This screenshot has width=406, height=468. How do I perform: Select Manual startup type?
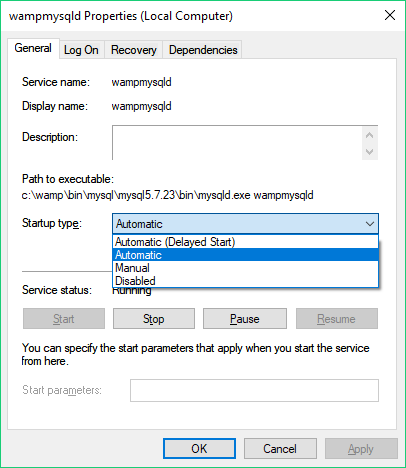245,268
